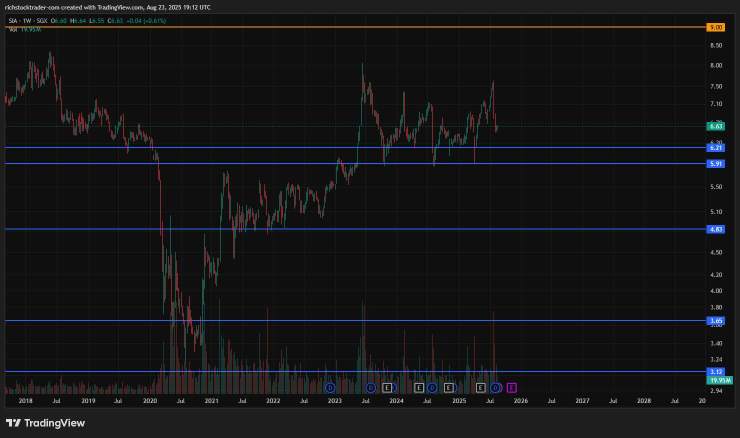Click the 7.50 tick on price axis

tap(716, 87)
